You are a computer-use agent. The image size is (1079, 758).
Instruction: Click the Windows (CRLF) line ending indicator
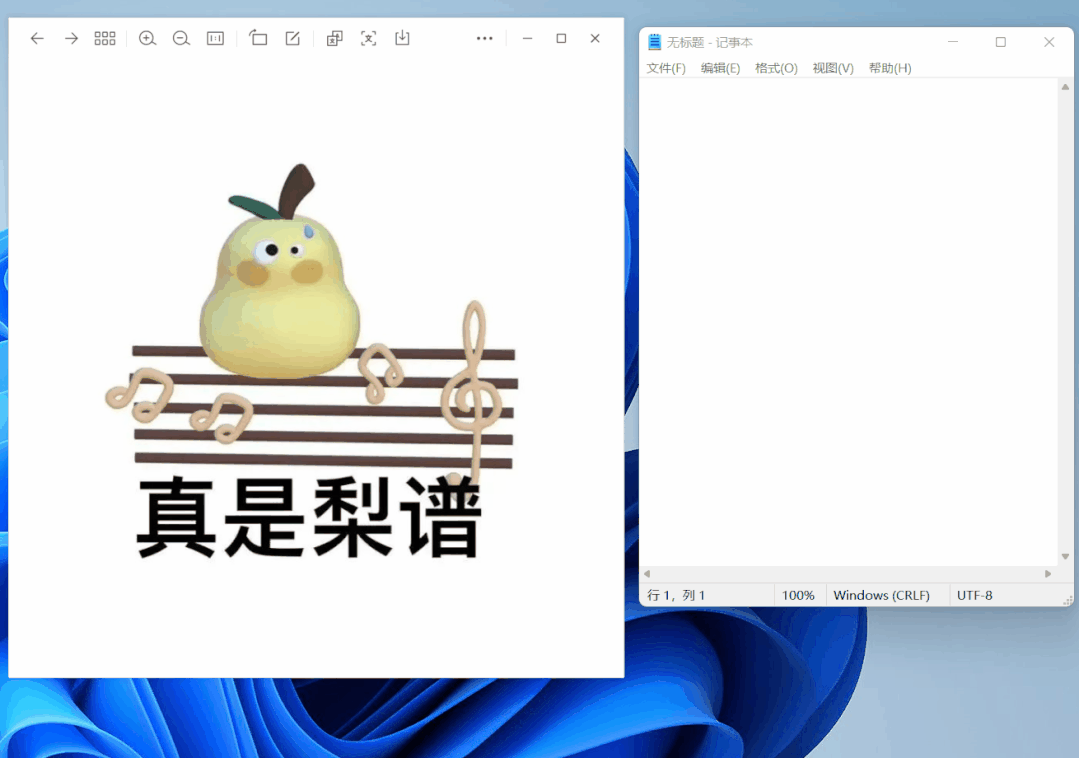tap(886, 594)
